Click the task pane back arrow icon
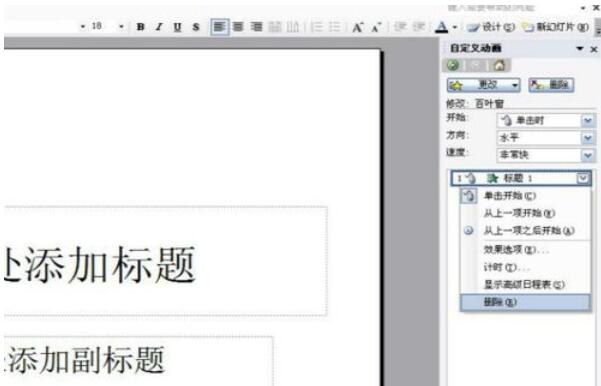The height and width of the screenshot is (386, 601). point(453,65)
